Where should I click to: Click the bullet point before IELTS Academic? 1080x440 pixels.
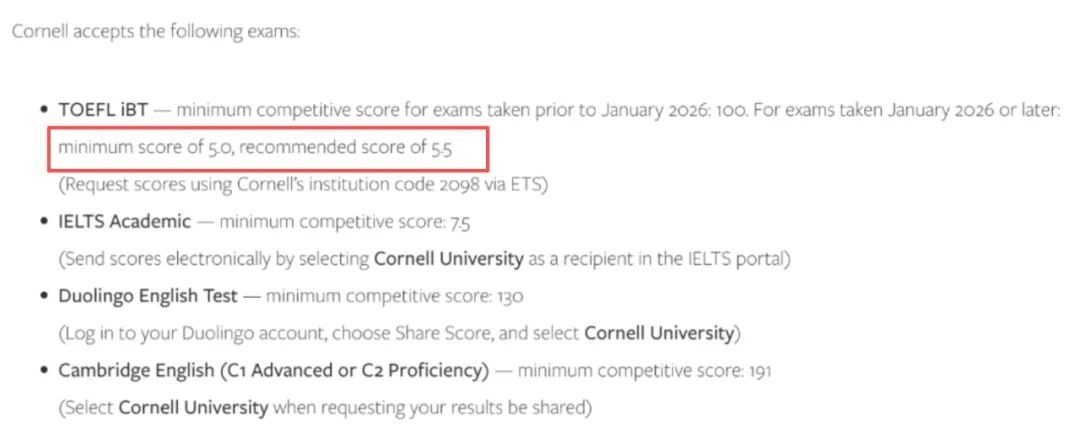click(43, 222)
